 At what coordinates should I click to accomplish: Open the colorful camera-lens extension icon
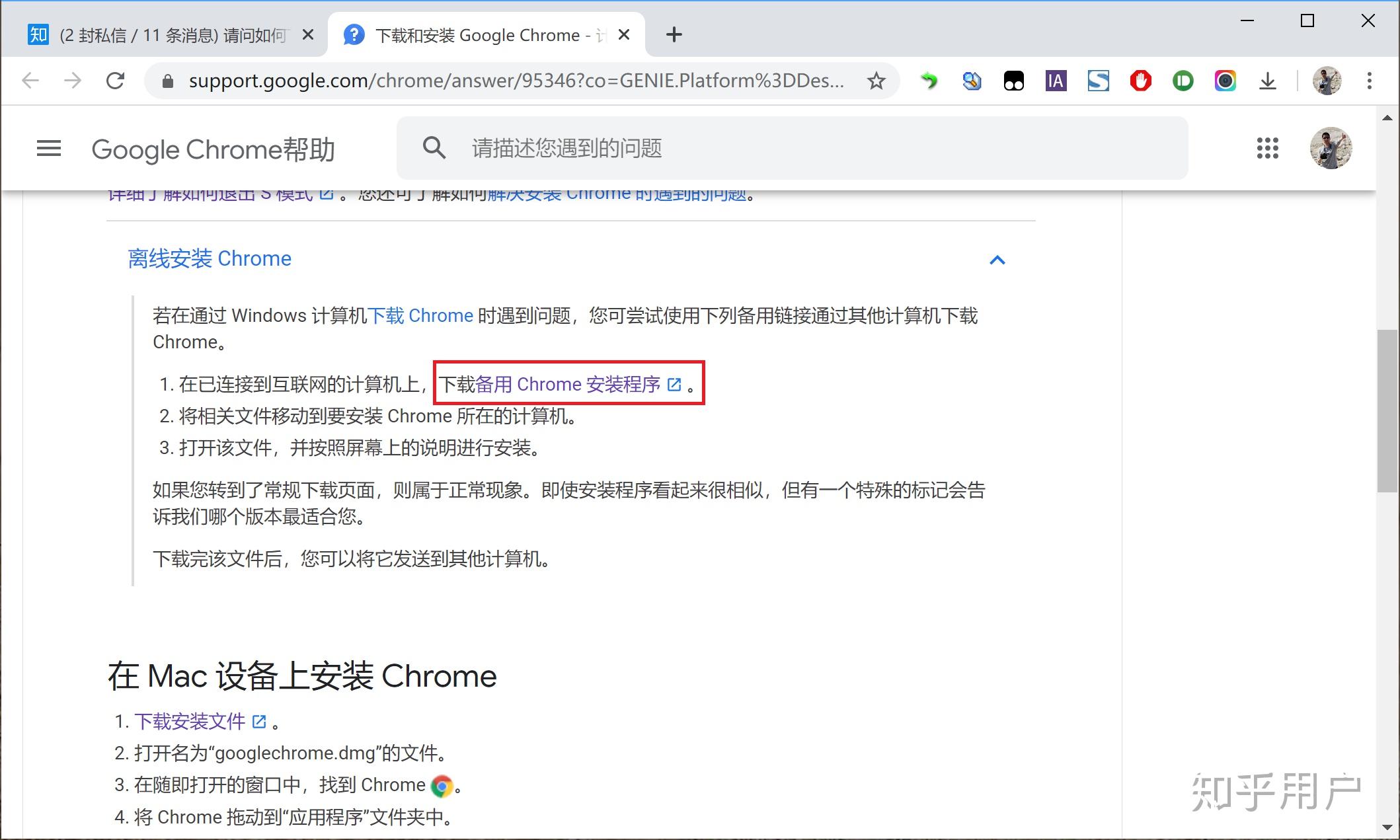tap(1225, 81)
